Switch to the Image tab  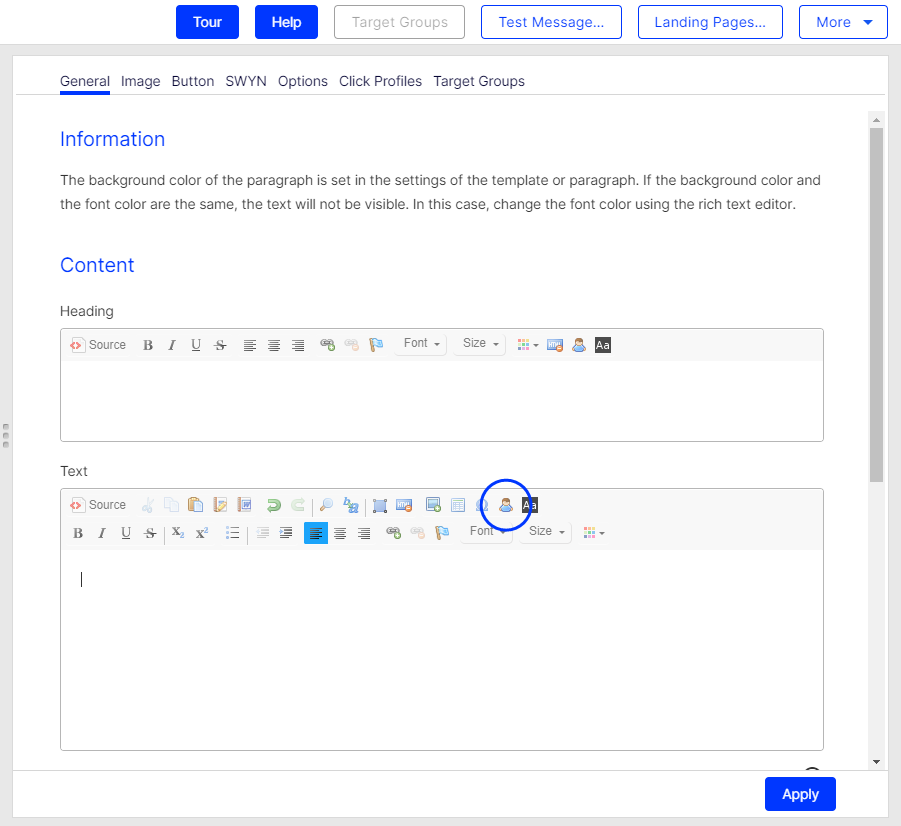(140, 81)
